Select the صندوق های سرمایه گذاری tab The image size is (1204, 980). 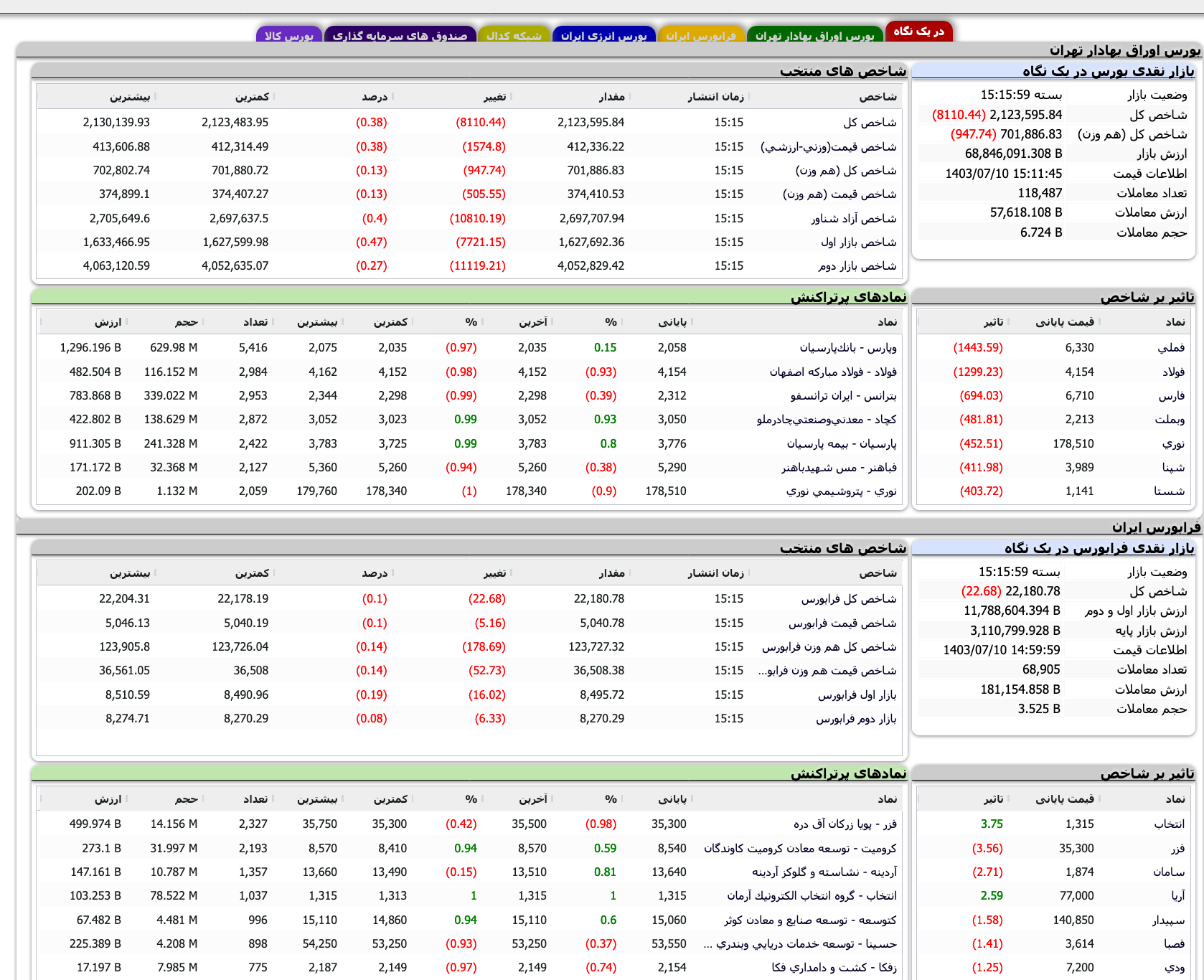(400, 34)
